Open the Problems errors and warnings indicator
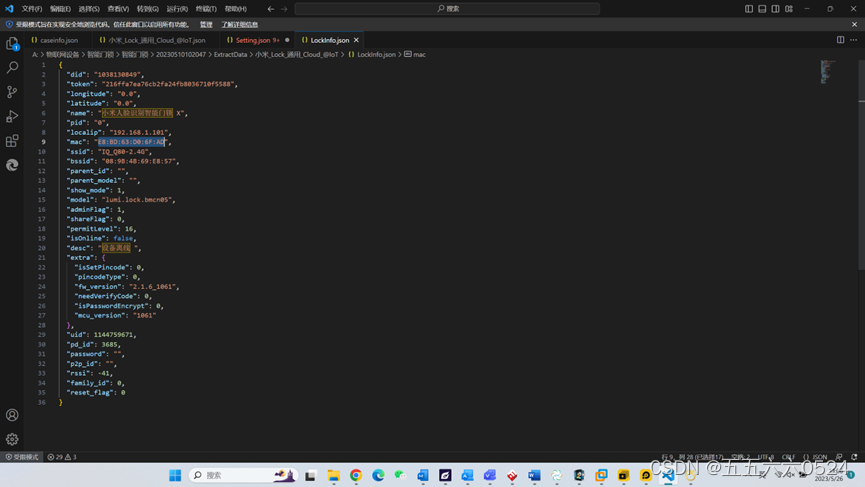 point(62,457)
